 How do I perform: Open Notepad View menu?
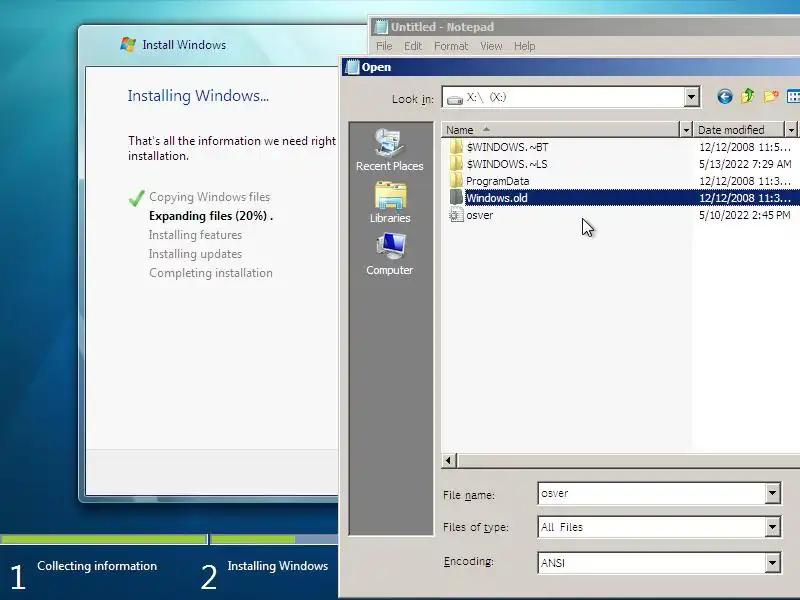[x=491, y=46]
